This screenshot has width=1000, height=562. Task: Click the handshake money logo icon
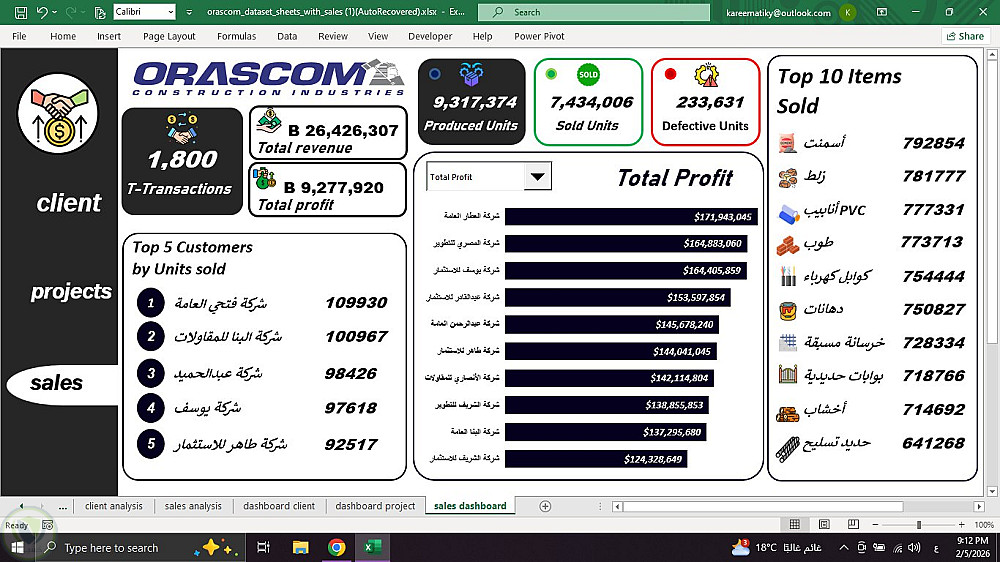click(x=58, y=114)
